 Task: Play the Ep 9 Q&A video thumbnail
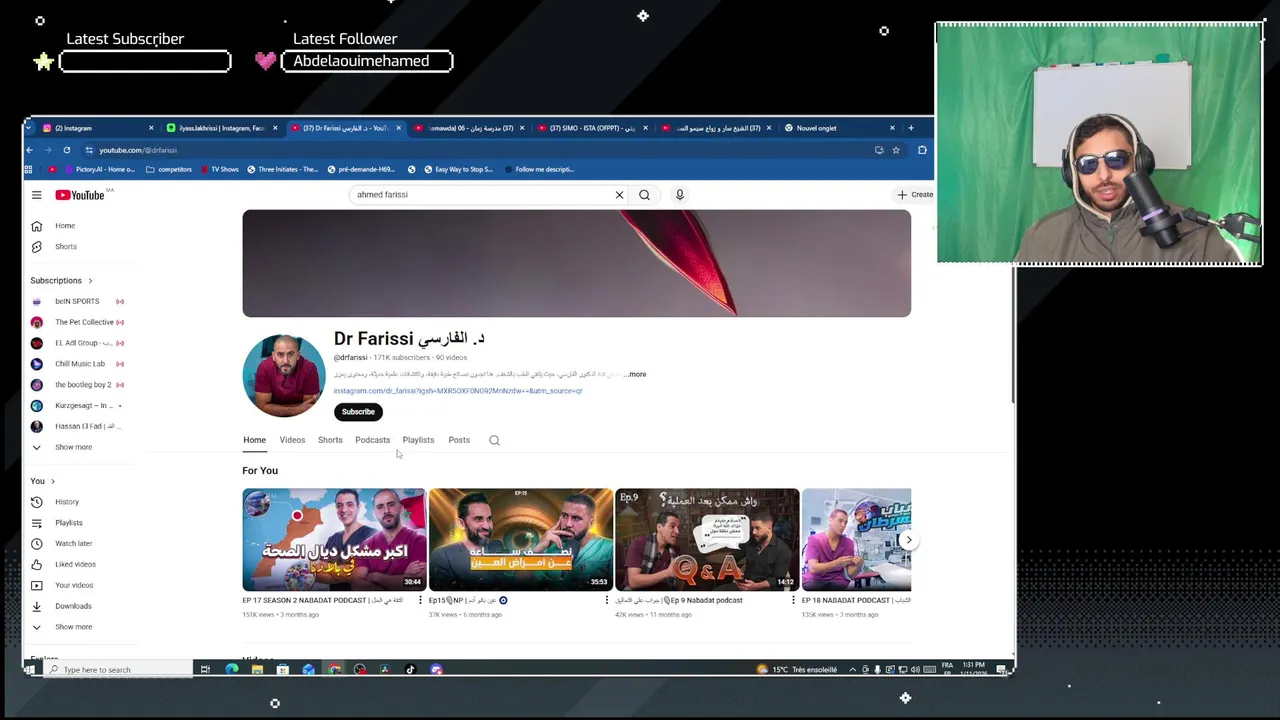(x=707, y=540)
